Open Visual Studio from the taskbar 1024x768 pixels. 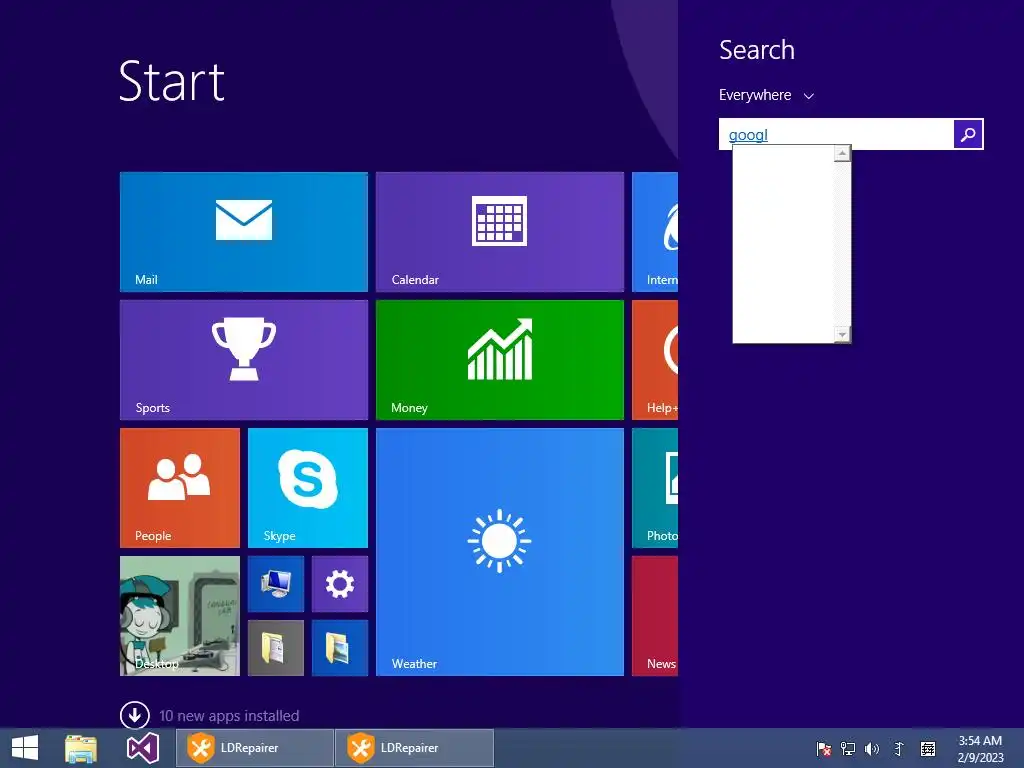click(142, 748)
